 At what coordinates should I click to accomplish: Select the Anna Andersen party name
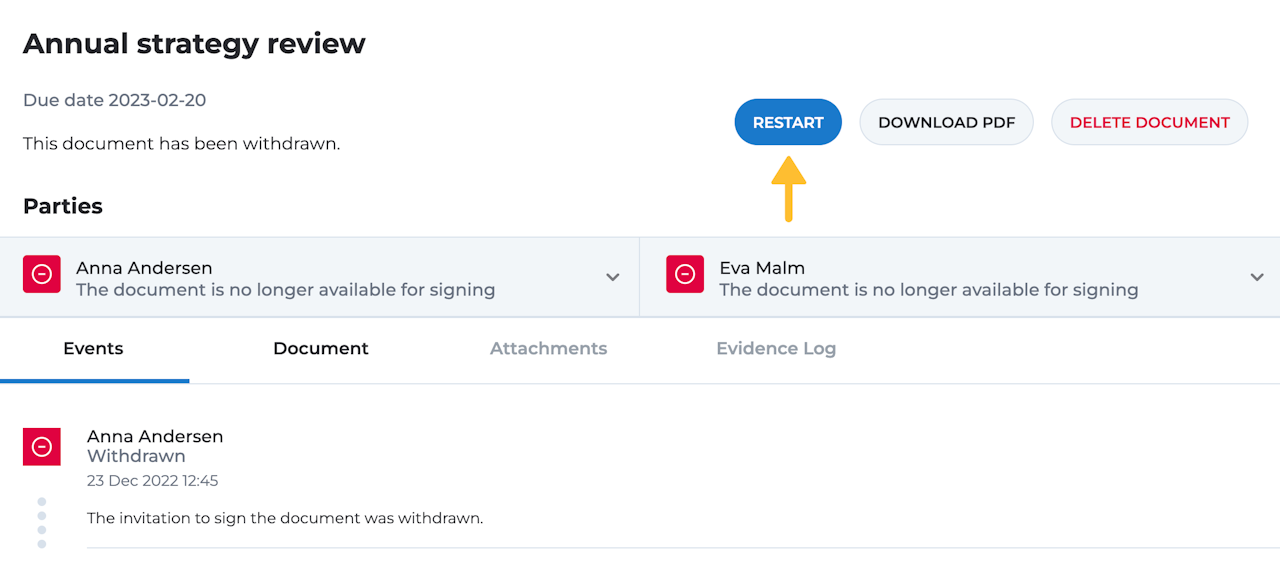click(144, 268)
